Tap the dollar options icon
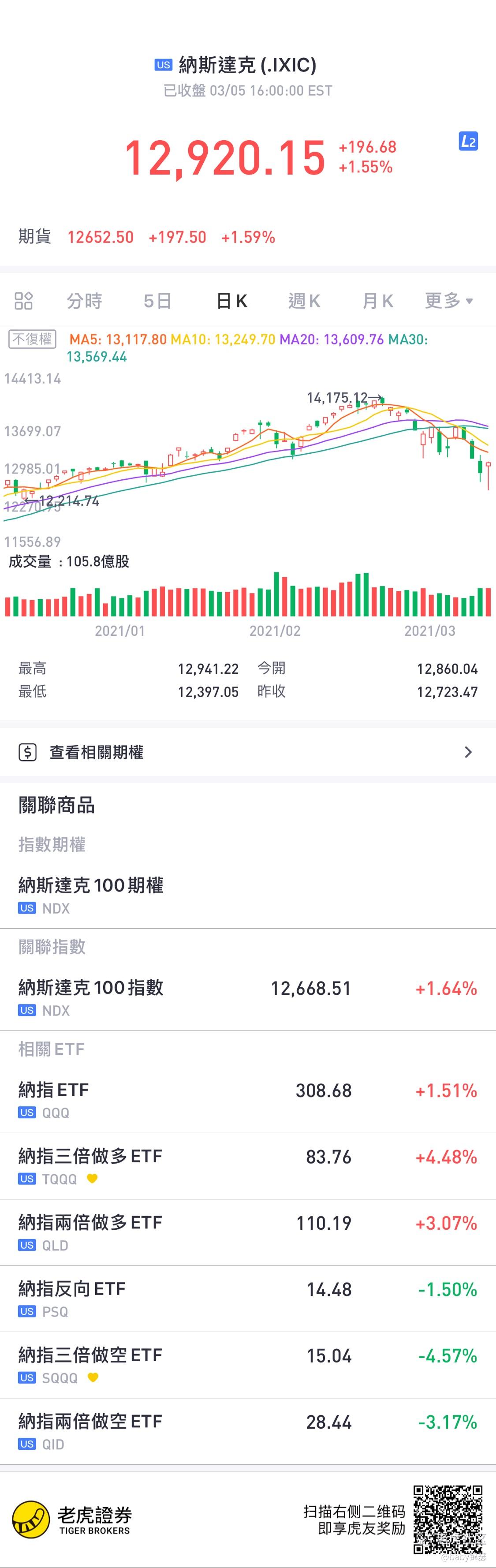The height and width of the screenshot is (1568, 496). coord(28,752)
